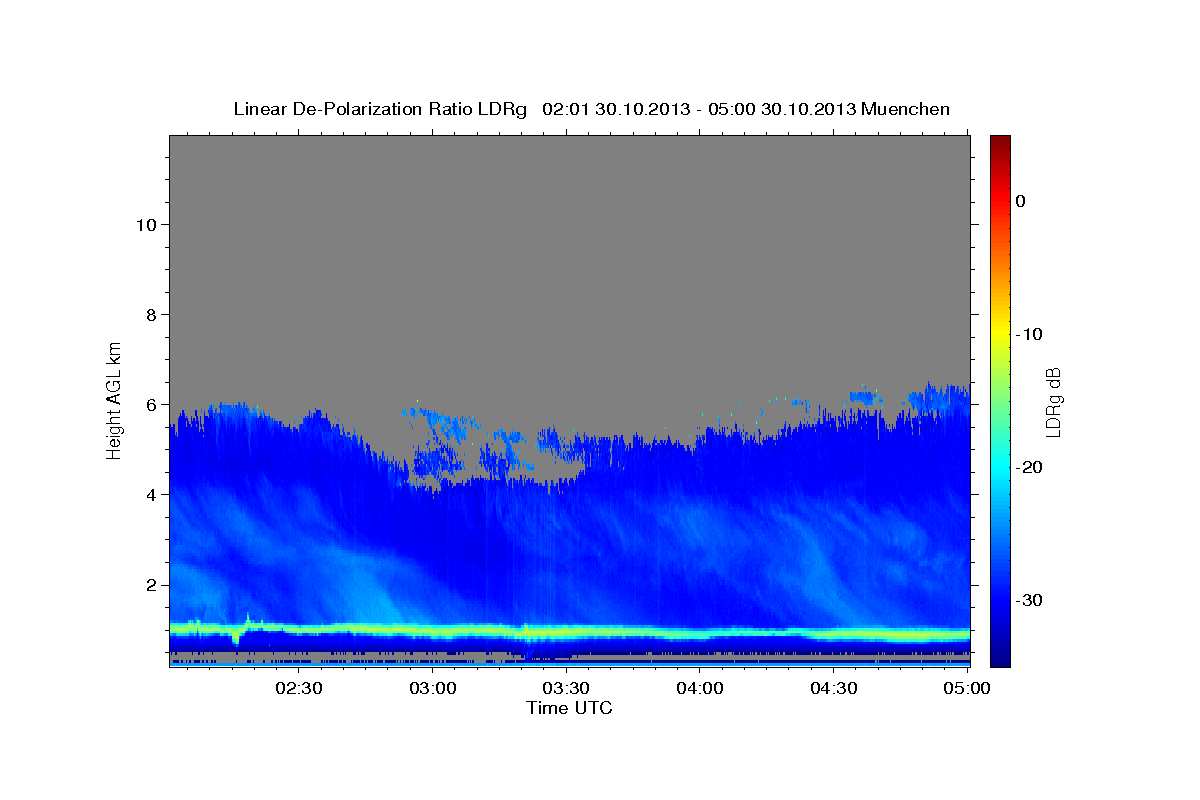
Task: Click the colorbar value -20
Action: [1029, 467]
